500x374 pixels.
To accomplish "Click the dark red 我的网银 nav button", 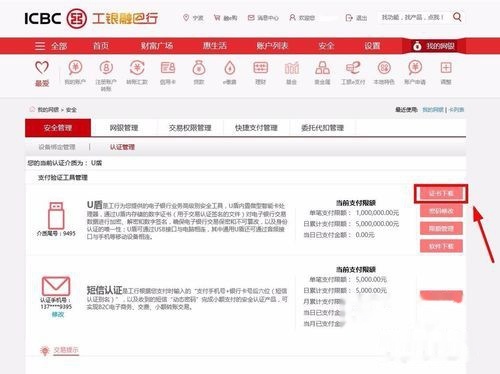I will (434, 46).
